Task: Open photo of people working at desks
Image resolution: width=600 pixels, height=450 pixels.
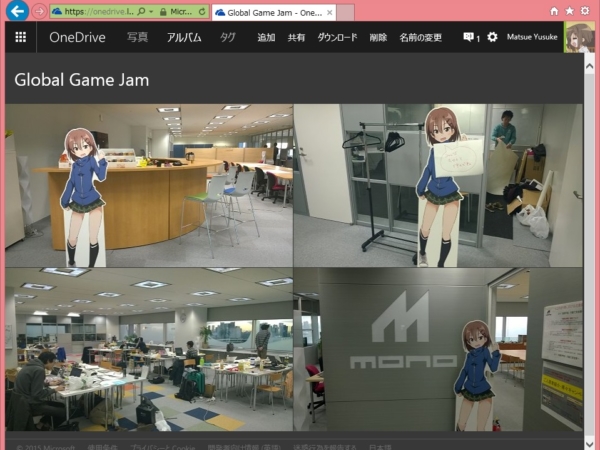Action: (149, 349)
